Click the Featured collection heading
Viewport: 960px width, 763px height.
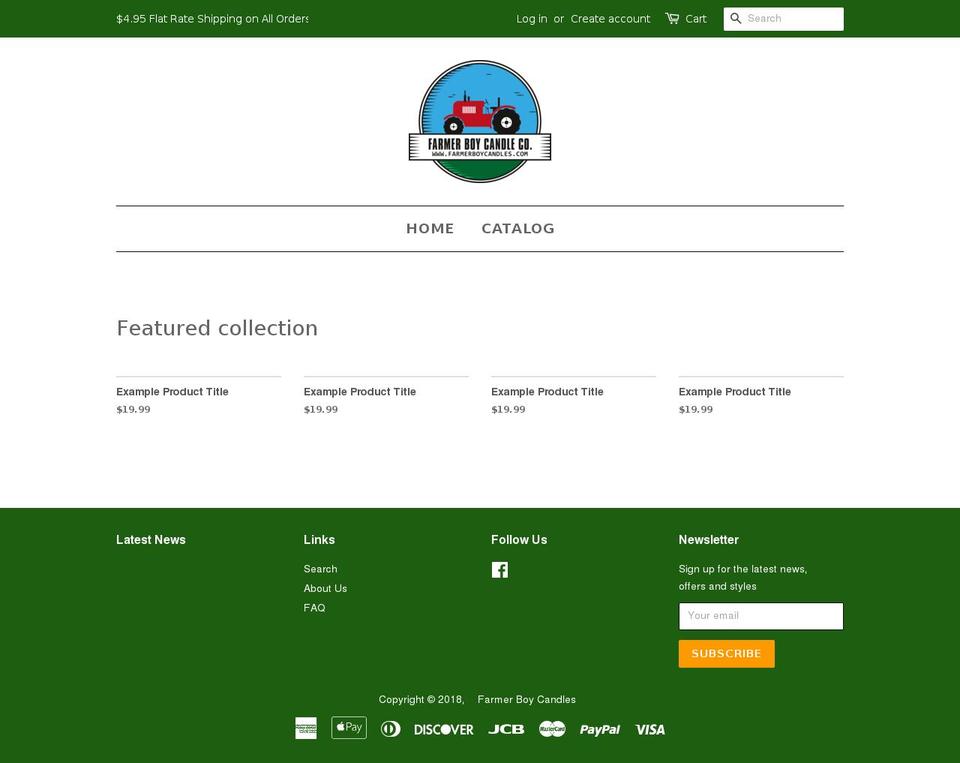pos(217,328)
